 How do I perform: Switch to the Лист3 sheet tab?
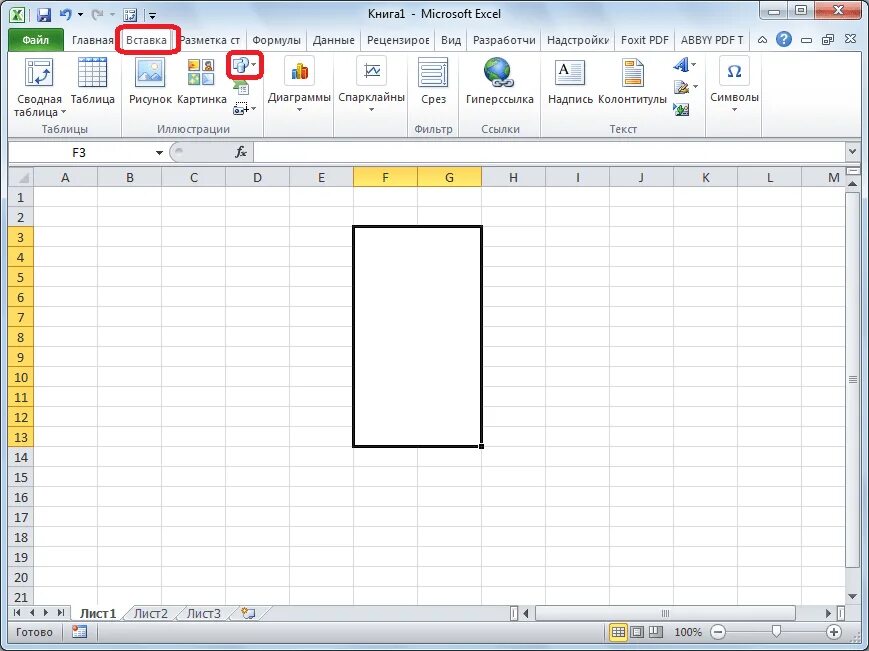point(203,613)
